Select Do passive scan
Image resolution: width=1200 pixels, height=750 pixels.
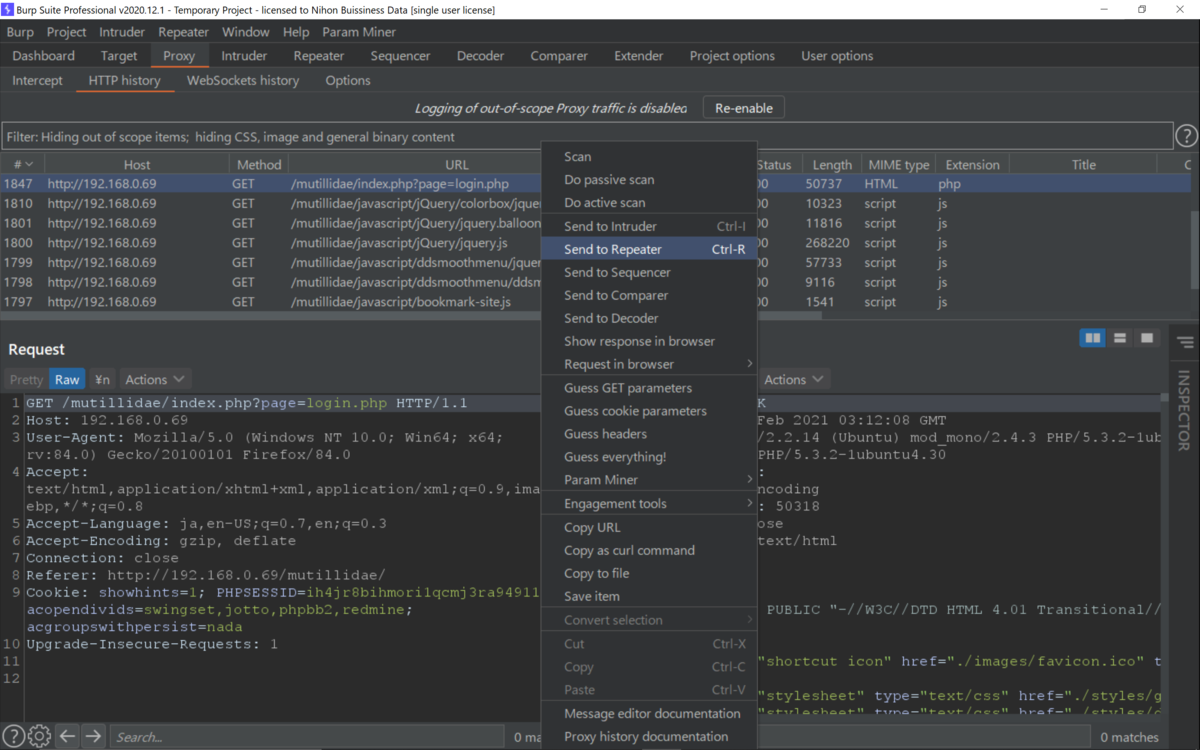tap(648, 179)
